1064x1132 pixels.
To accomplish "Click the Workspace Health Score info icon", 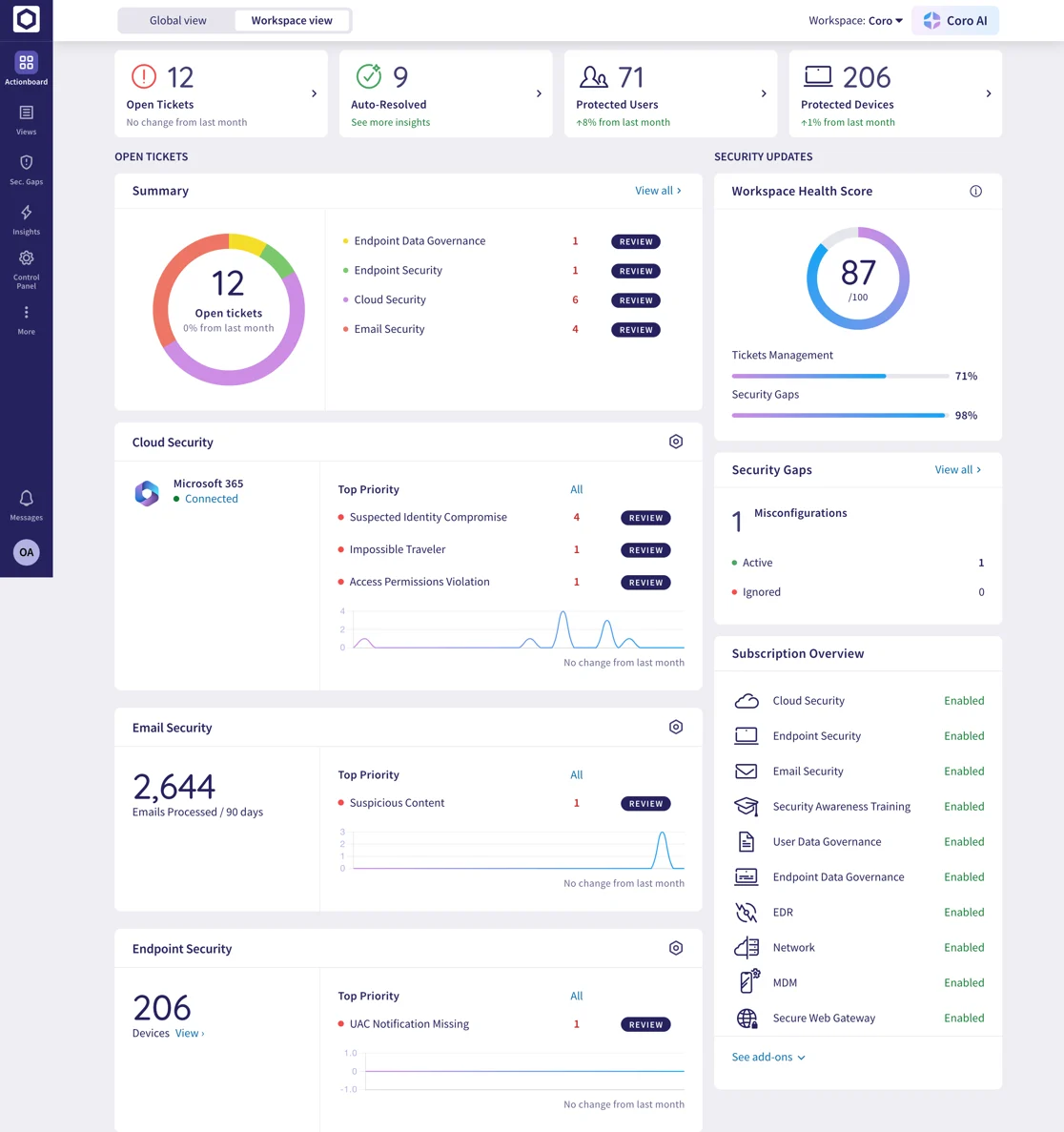I will pos(975,191).
